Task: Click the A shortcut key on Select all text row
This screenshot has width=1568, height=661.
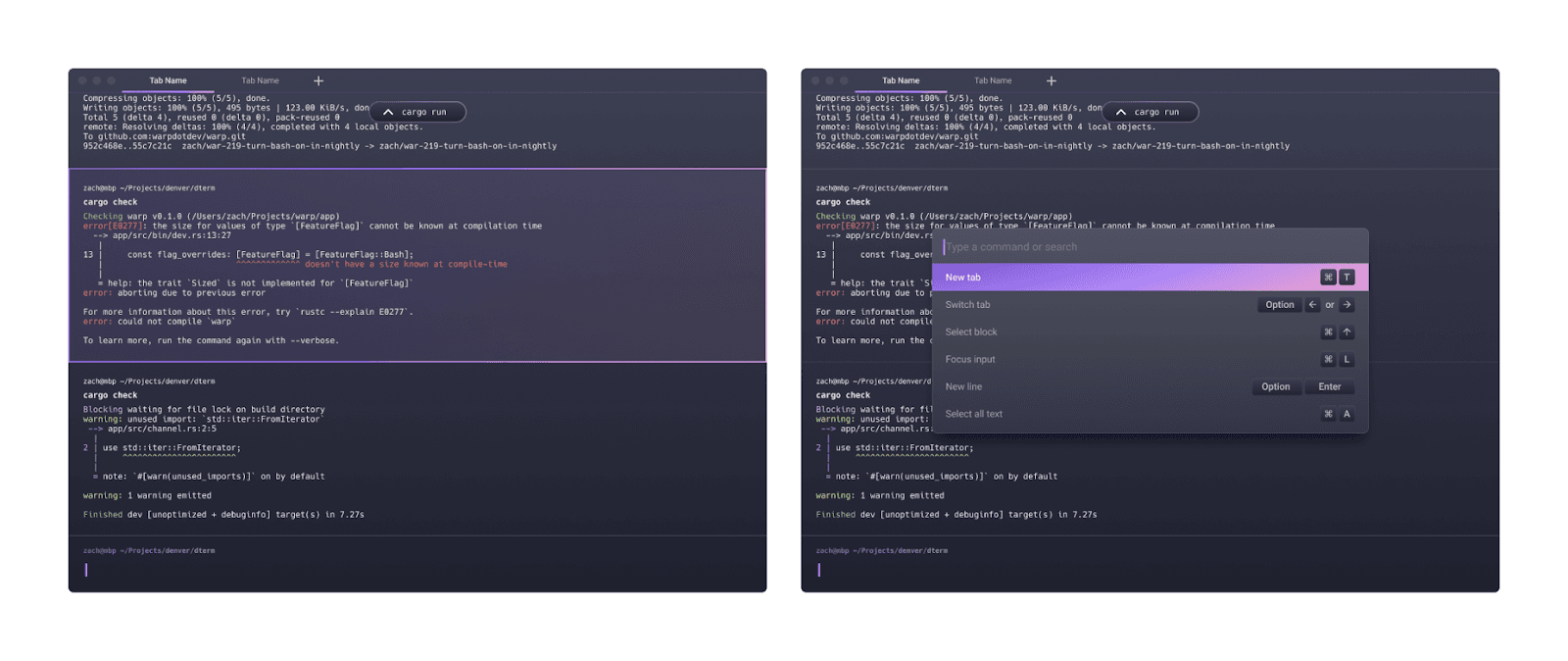Action: pyautogui.click(x=1347, y=414)
